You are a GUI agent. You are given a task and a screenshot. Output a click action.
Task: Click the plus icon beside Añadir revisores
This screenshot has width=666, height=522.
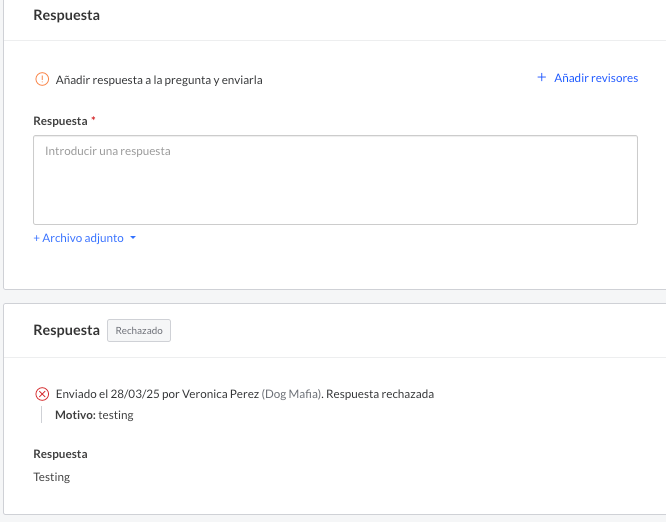(x=542, y=78)
